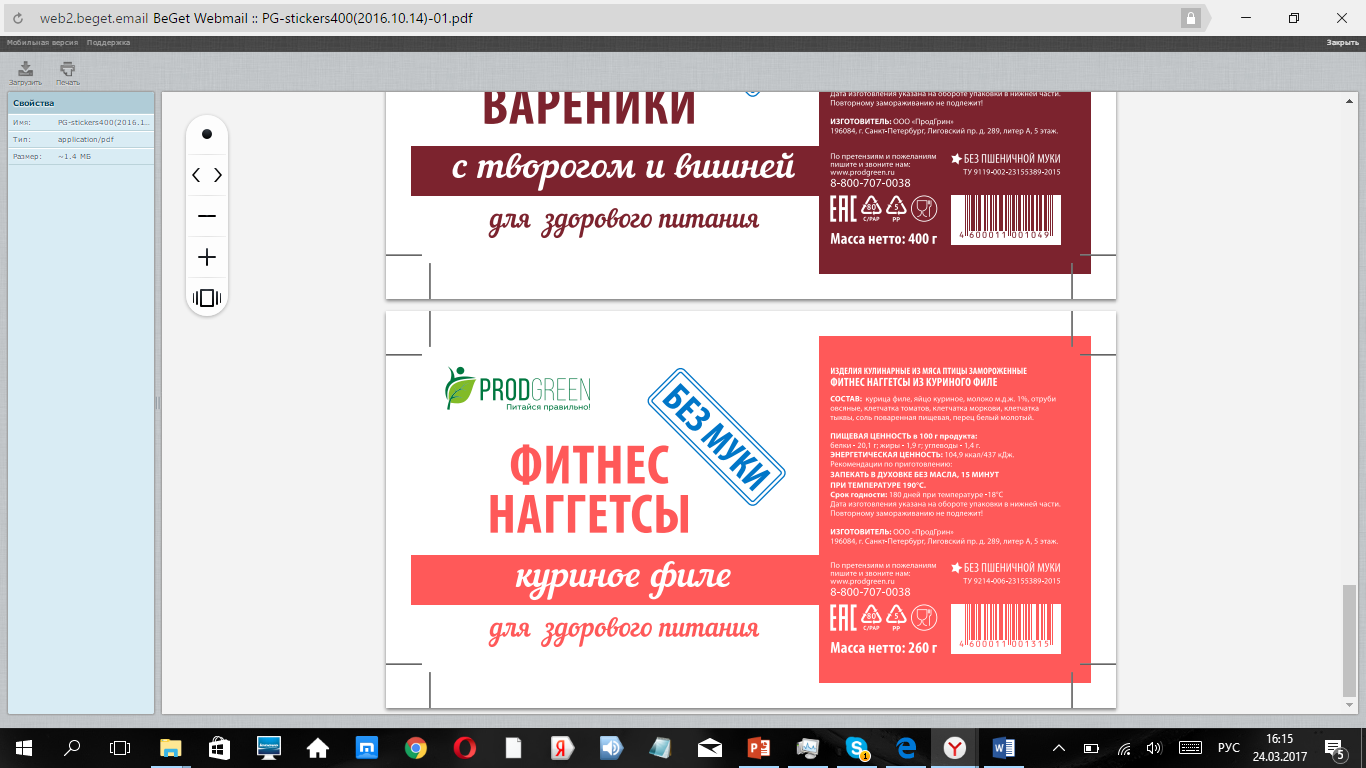Select the PDF viewer dot tool button
Viewport: 1366px width, 768px height.
207,134
